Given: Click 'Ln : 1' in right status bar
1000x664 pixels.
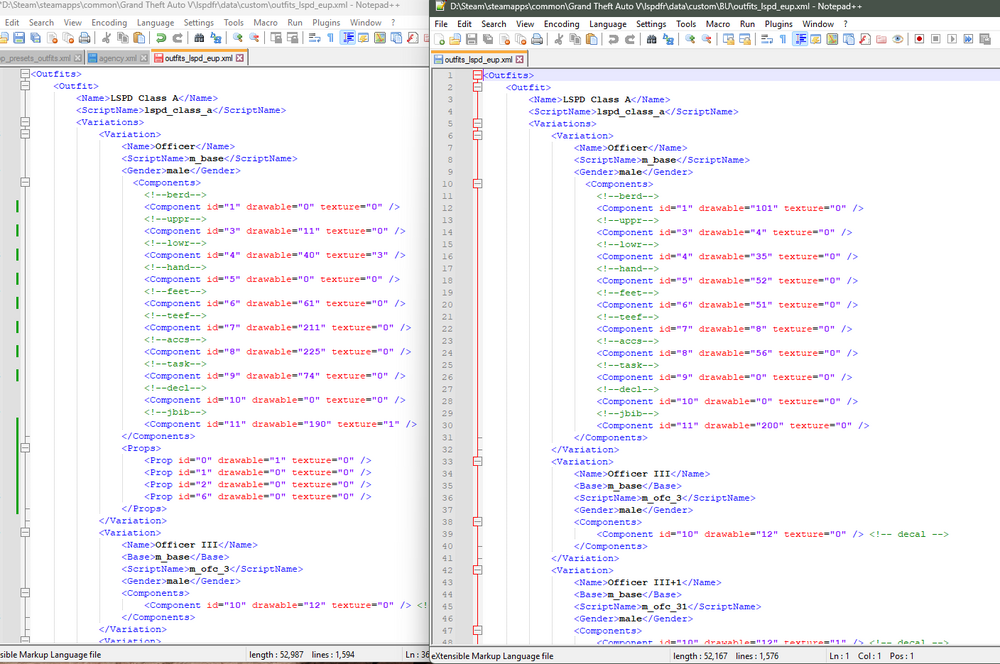Looking at the screenshot, I should point(839,656).
